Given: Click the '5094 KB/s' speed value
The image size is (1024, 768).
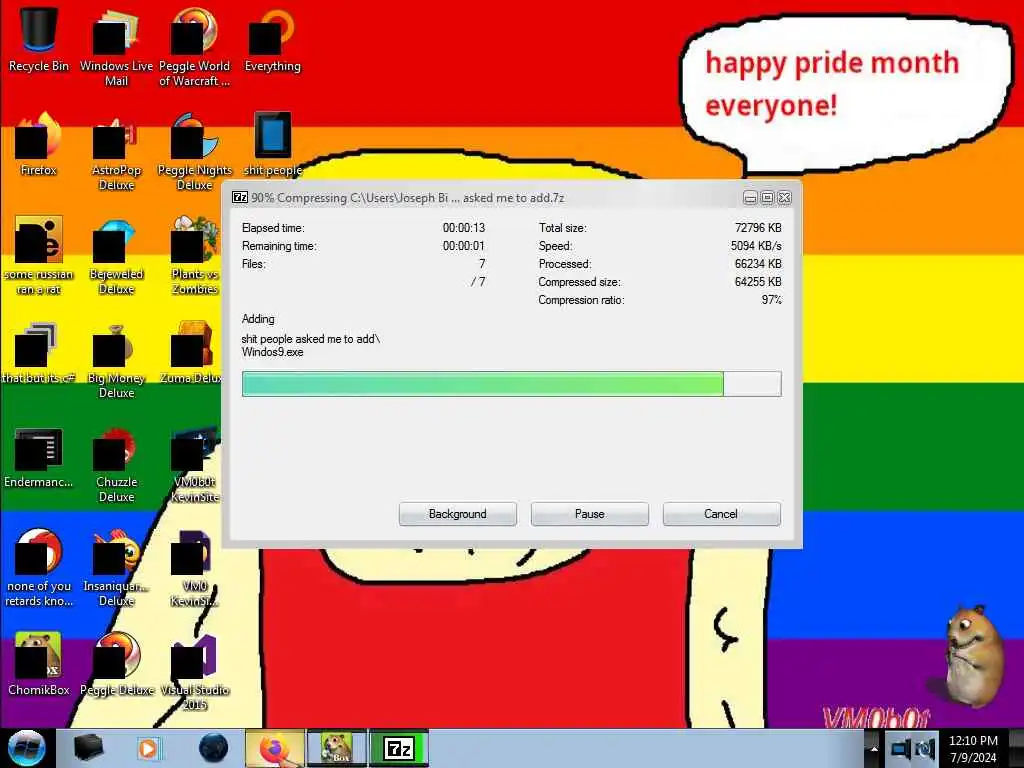Looking at the screenshot, I should [x=756, y=246].
